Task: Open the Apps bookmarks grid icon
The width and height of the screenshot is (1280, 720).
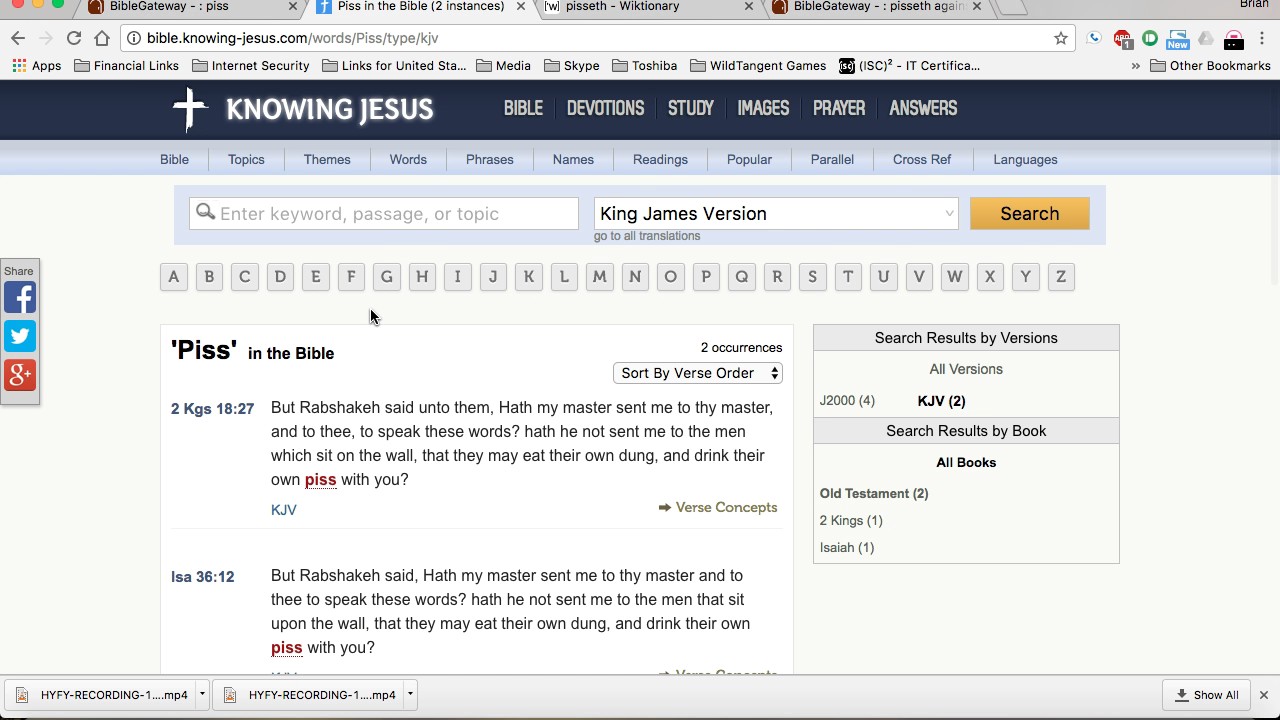Action: 19,66
